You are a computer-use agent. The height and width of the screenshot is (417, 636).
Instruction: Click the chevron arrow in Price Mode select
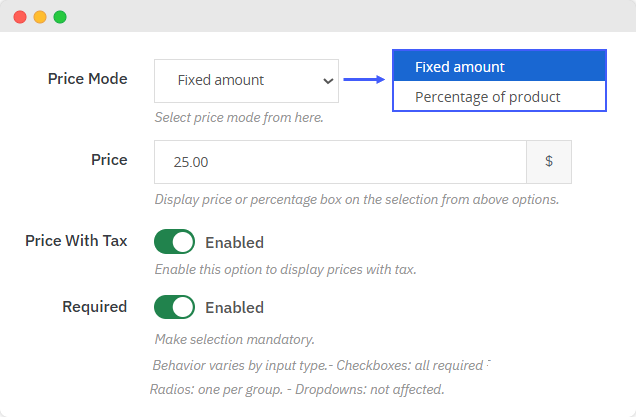point(327,81)
